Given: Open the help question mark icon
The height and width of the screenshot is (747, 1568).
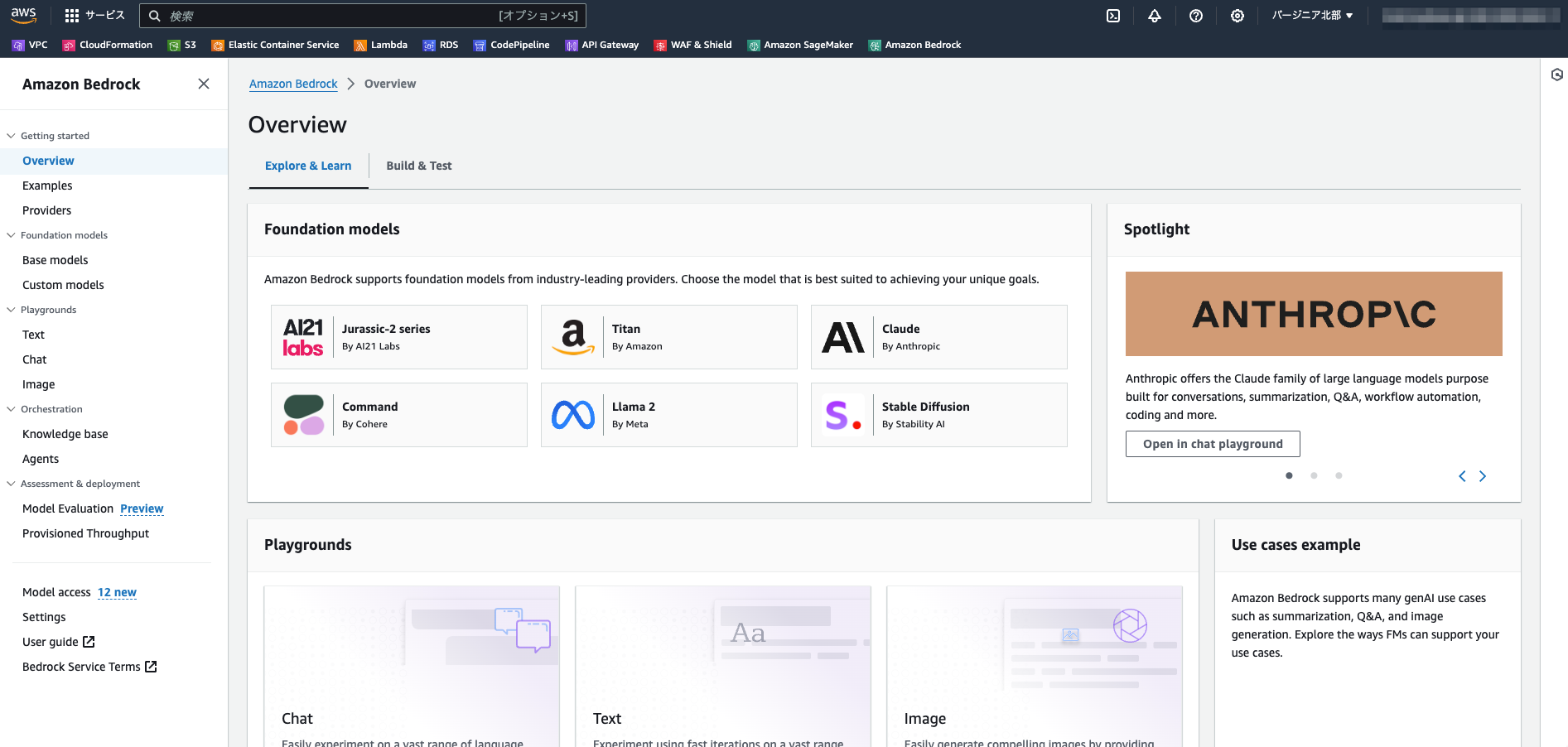Looking at the screenshot, I should (1196, 16).
